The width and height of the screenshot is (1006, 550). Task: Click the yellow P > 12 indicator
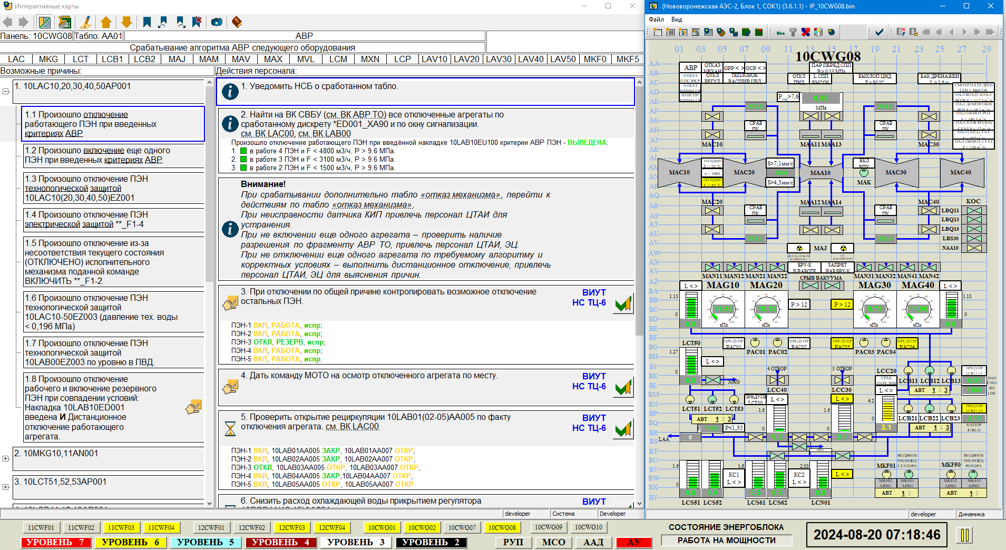click(x=842, y=305)
